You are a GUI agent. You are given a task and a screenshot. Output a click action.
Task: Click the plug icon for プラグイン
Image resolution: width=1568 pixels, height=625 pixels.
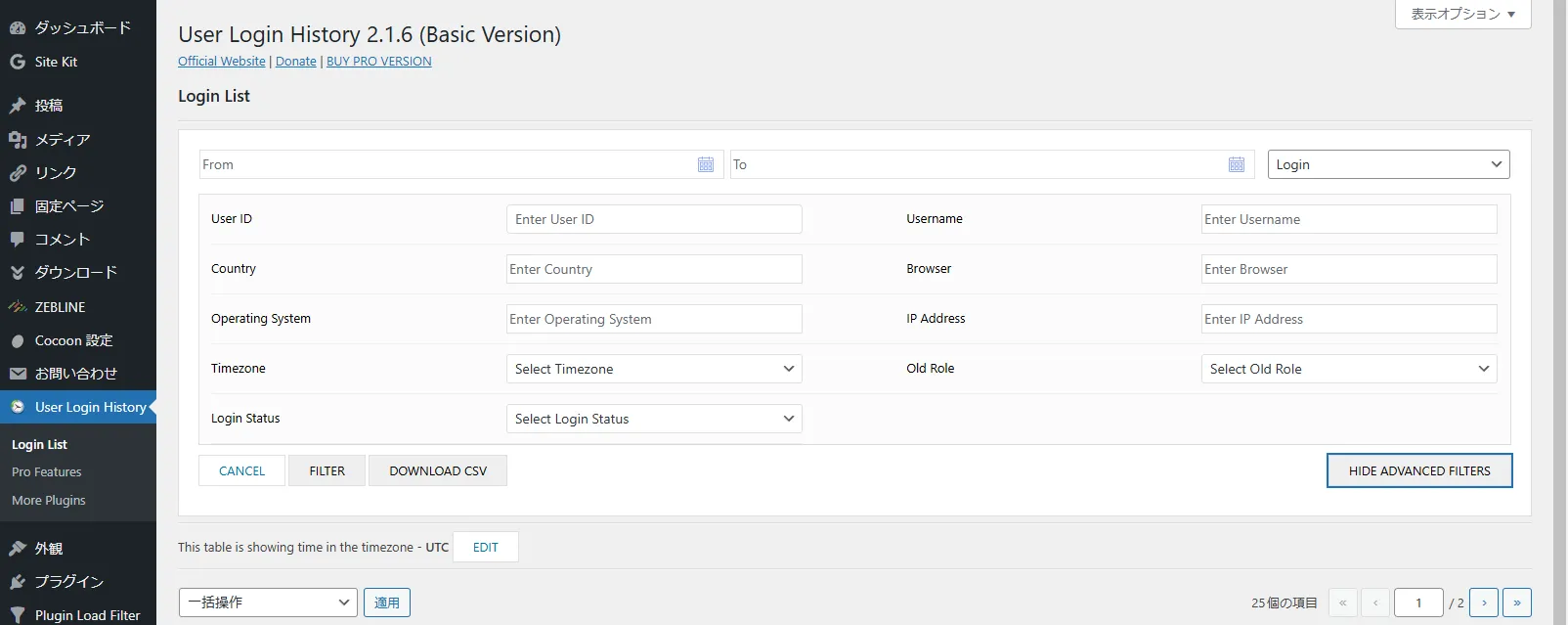pos(18,582)
